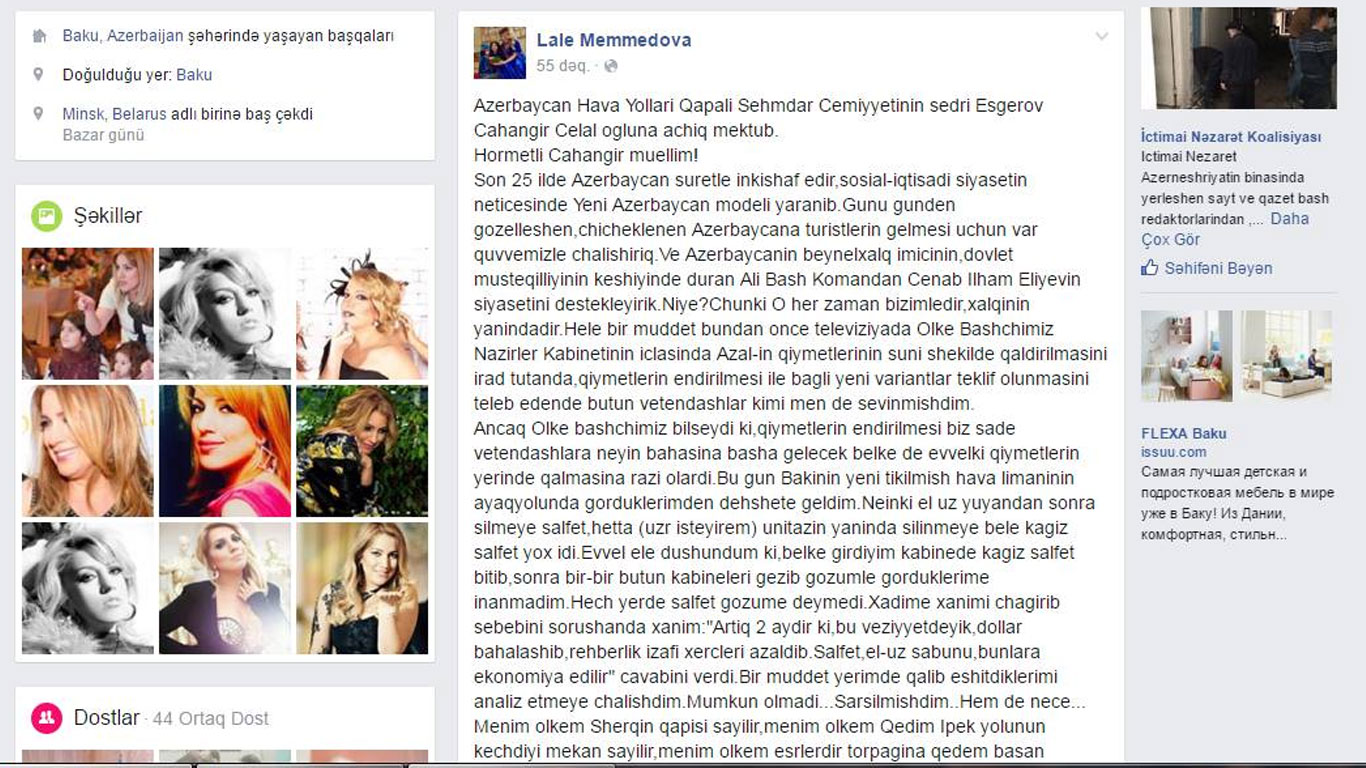
Task: Open İctimai Nəzarət Koalisiyası page link
Action: [x=1231, y=137]
